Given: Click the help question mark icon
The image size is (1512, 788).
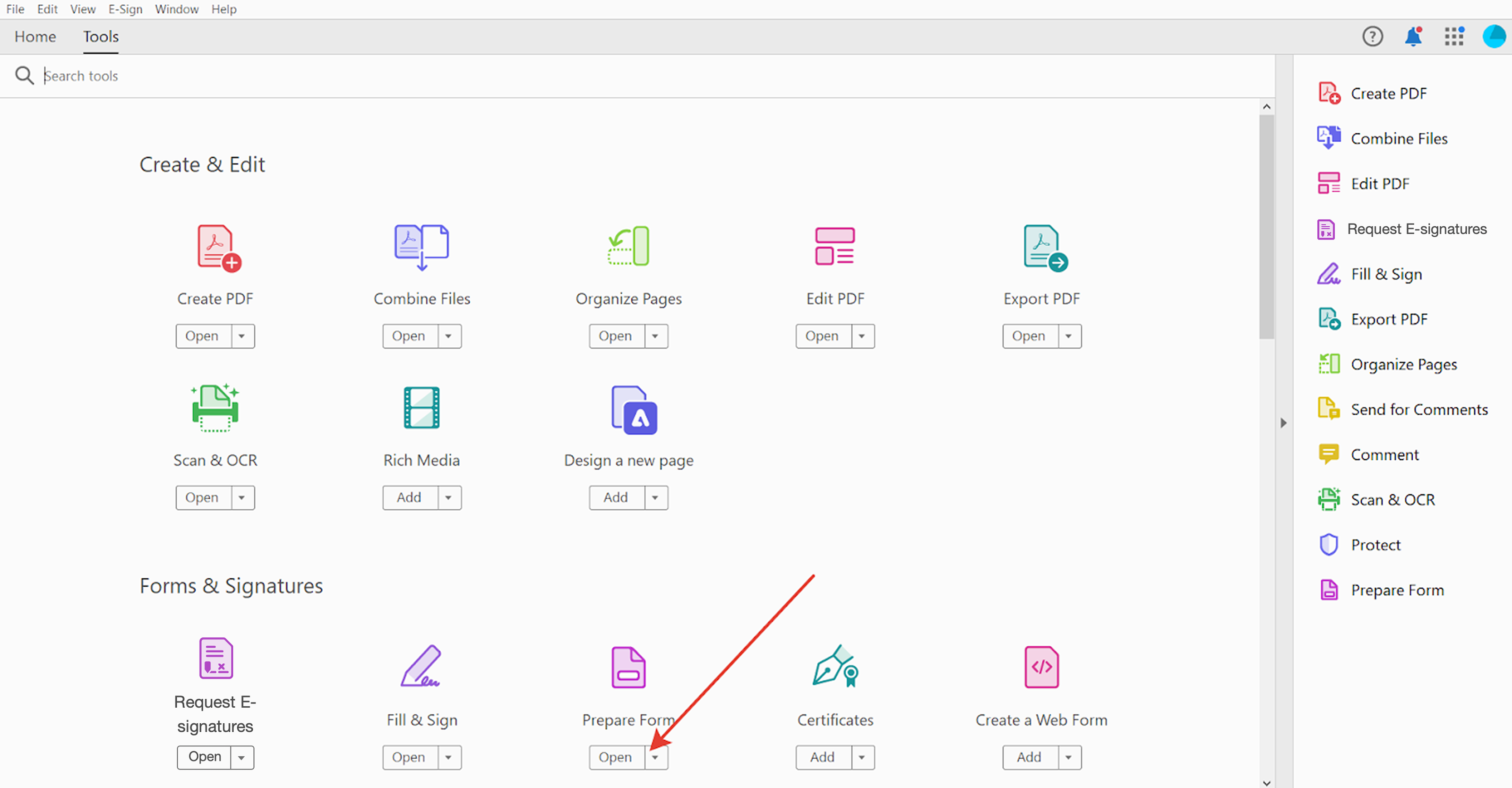Looking at the screenshot, I should 1372,37.
